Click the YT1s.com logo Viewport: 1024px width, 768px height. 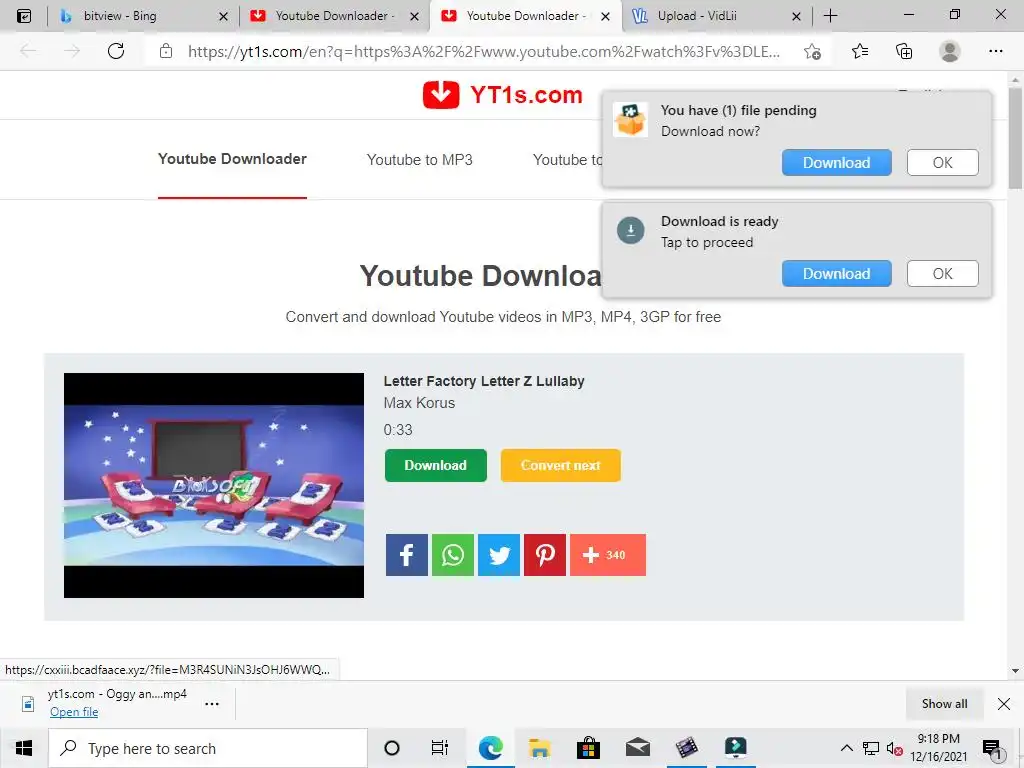click(x=502, y=95)
